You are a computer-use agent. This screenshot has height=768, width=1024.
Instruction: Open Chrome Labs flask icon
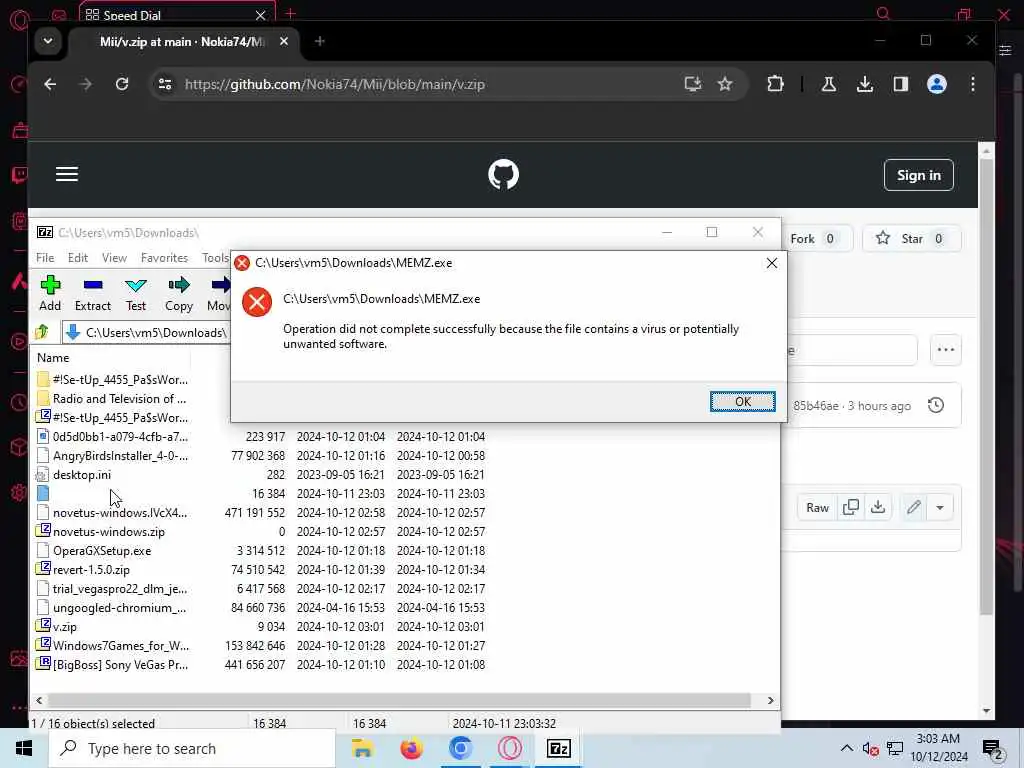click(x=829, y=84)
